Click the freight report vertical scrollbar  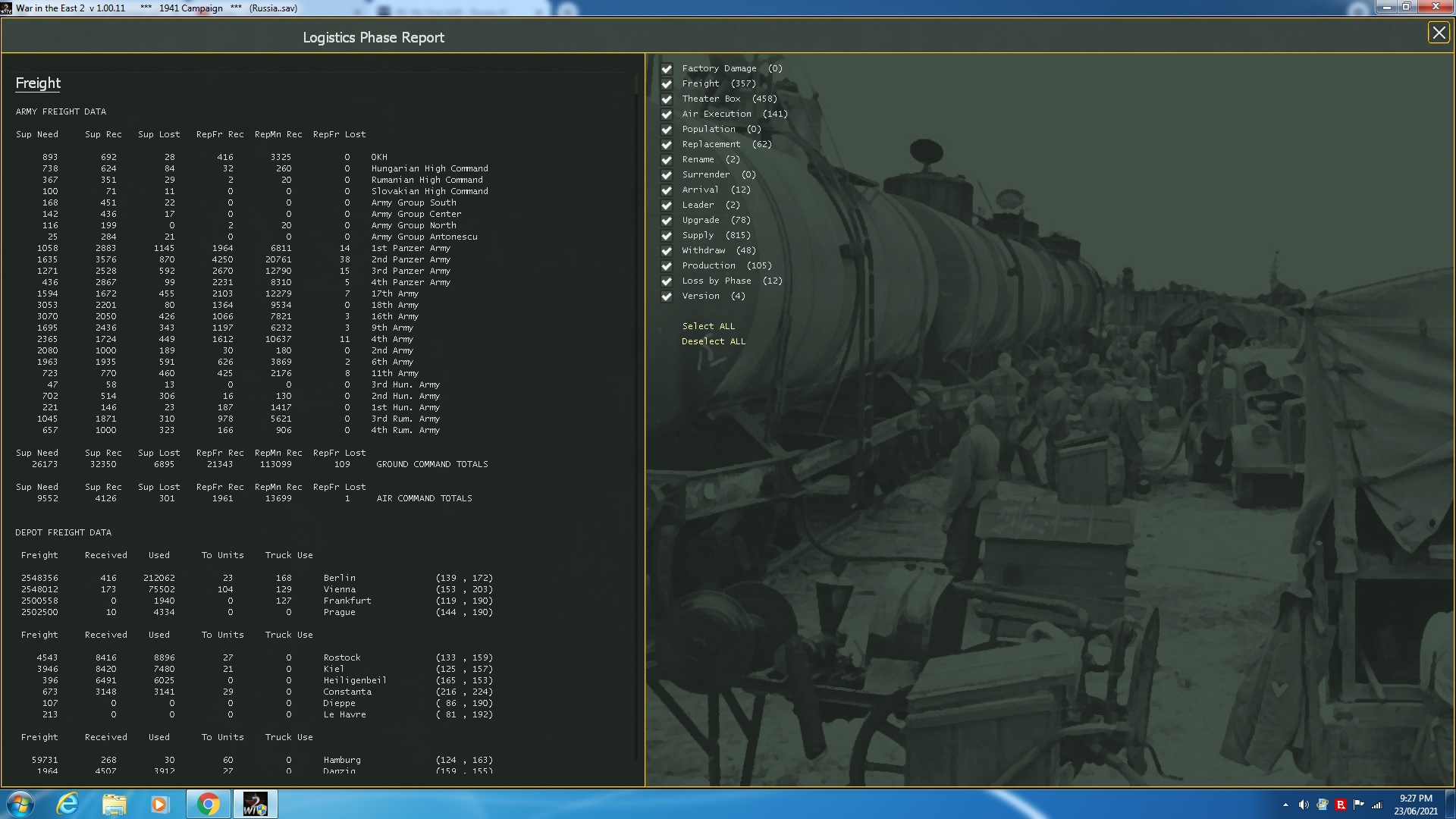coord(637,83)
